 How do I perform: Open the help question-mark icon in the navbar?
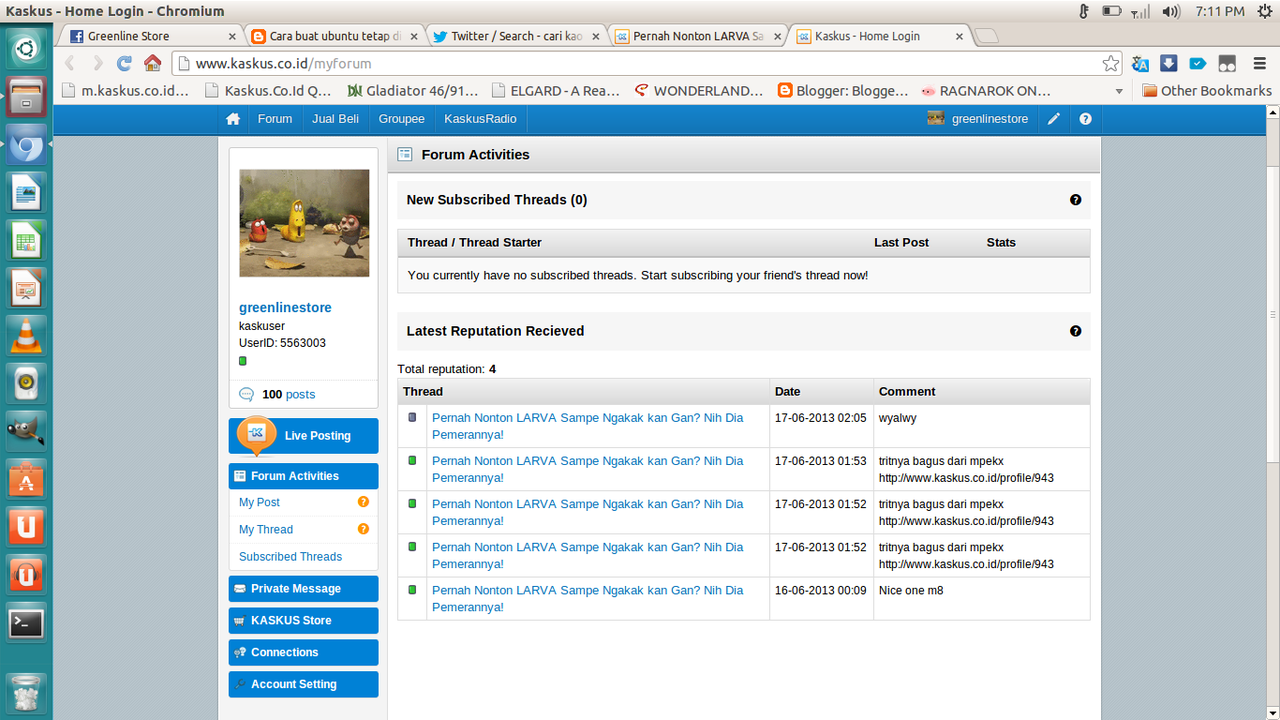[x=1085, y=119]
